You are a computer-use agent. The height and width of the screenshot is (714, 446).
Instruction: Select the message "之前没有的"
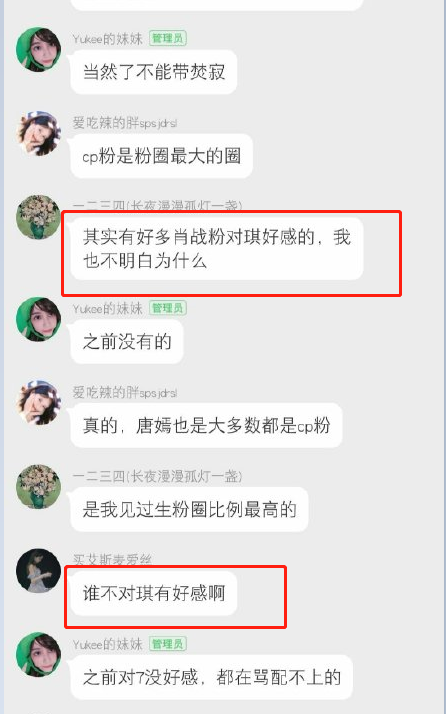click(x=127, y=342)
